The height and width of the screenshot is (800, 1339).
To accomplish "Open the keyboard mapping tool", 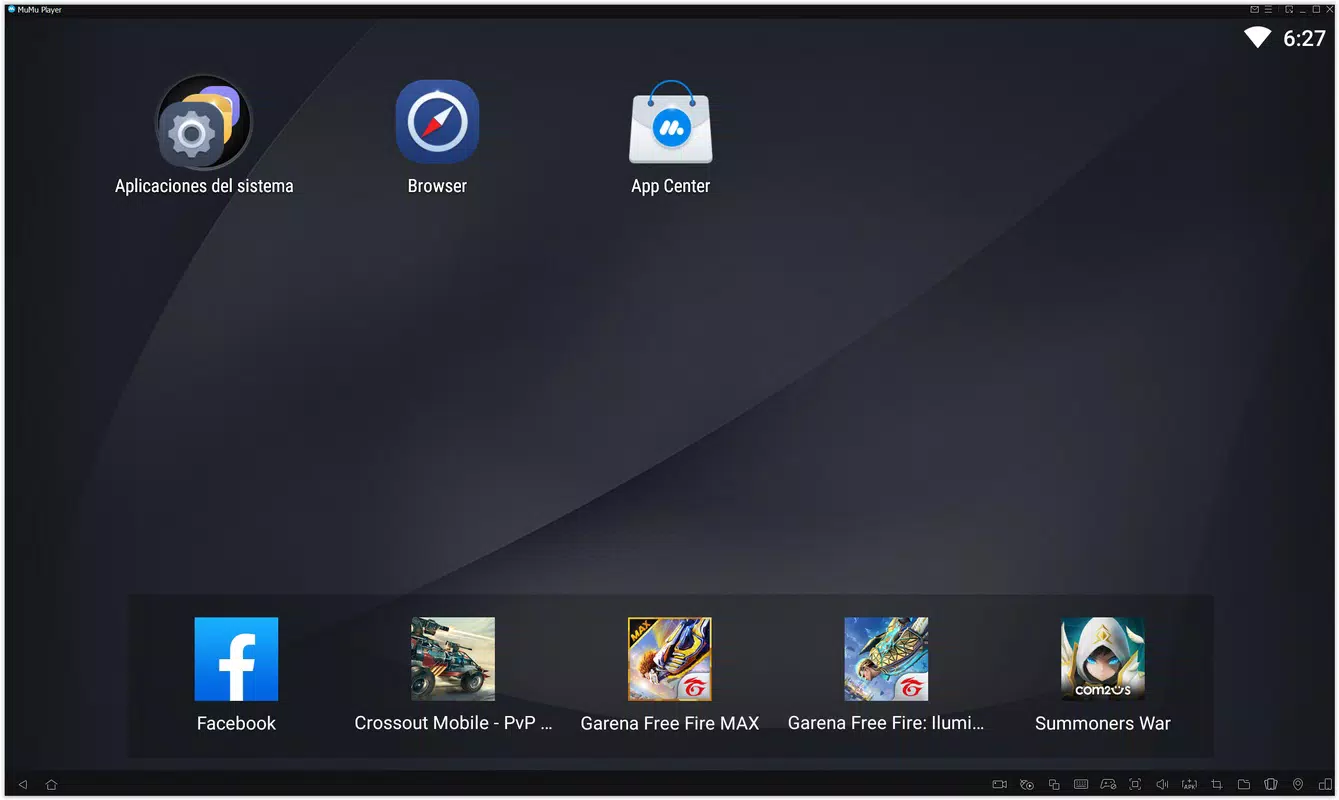I will [1081, 785].
